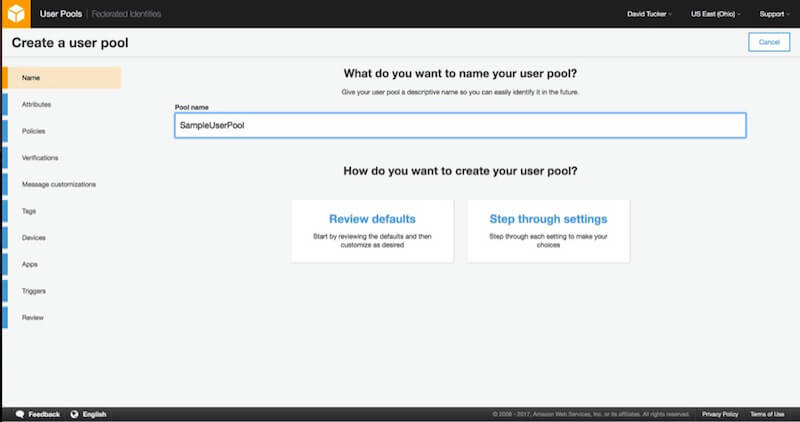Jump to the Review step in sidebar
This screenshot has height=422, width=800.
point(33,317)
